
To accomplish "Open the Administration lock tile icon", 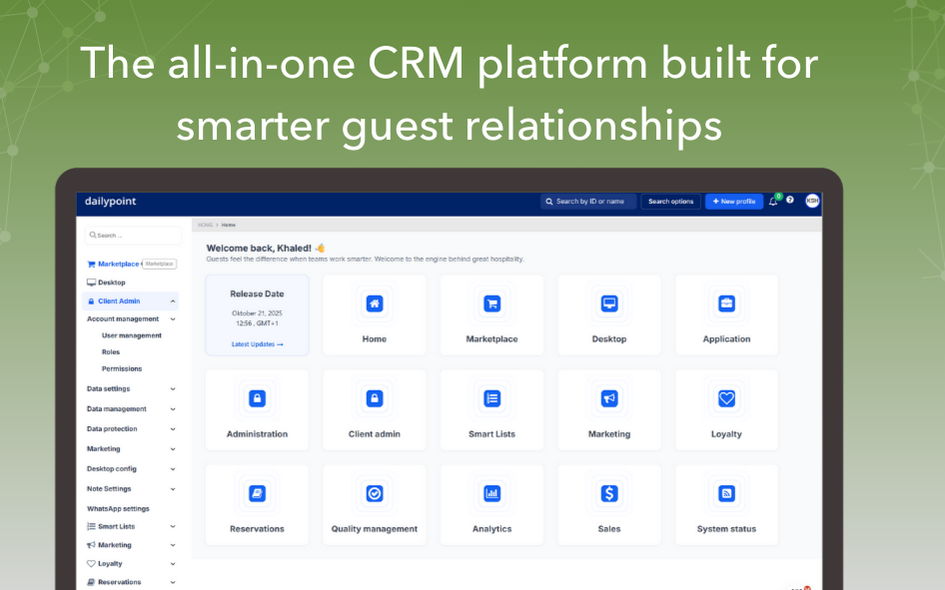I will [257, 398].
